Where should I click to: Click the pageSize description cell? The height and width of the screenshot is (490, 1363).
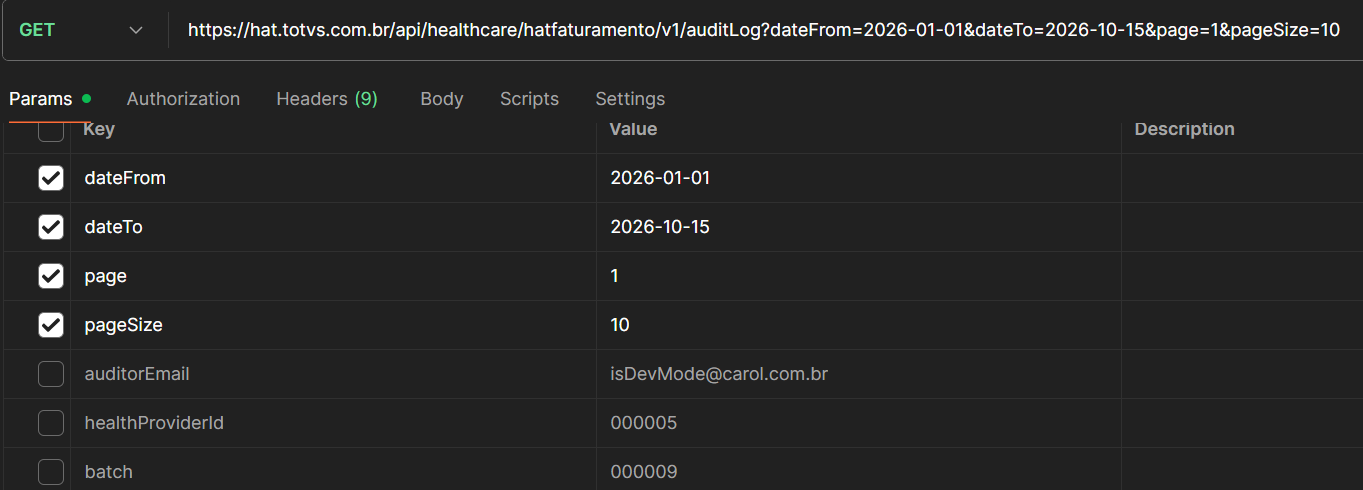[x=1240, y=325]
